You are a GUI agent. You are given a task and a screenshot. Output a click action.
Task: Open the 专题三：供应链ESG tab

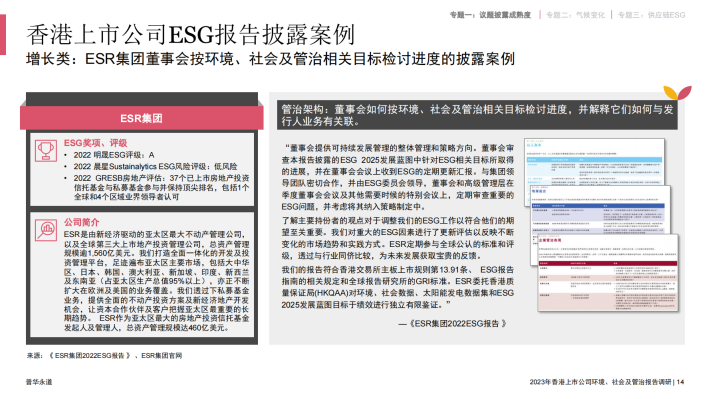pos(652,15)
